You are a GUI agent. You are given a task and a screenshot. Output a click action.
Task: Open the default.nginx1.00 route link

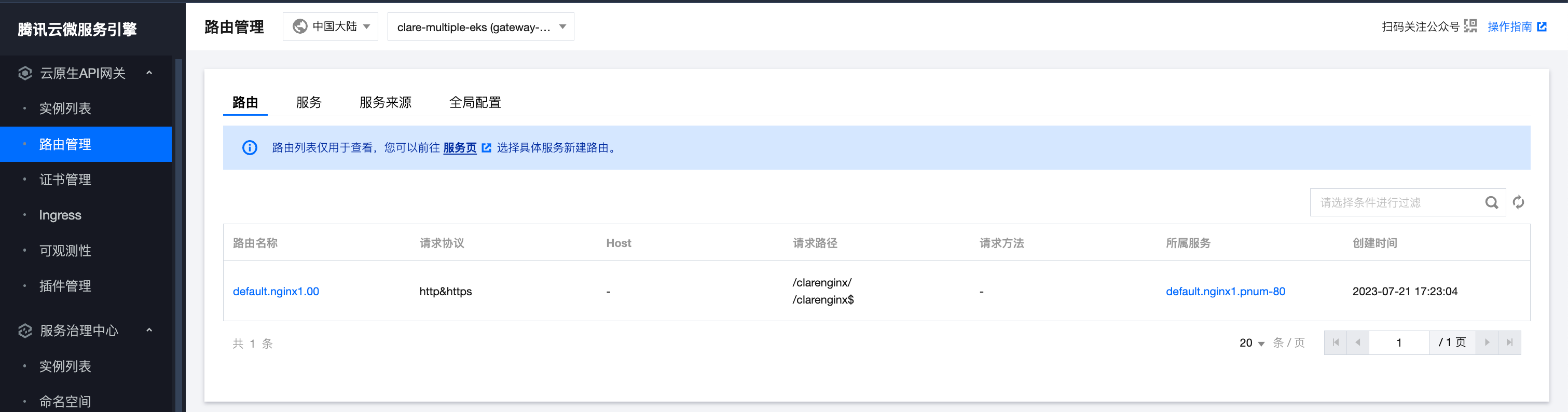click(x=276, y=292)
